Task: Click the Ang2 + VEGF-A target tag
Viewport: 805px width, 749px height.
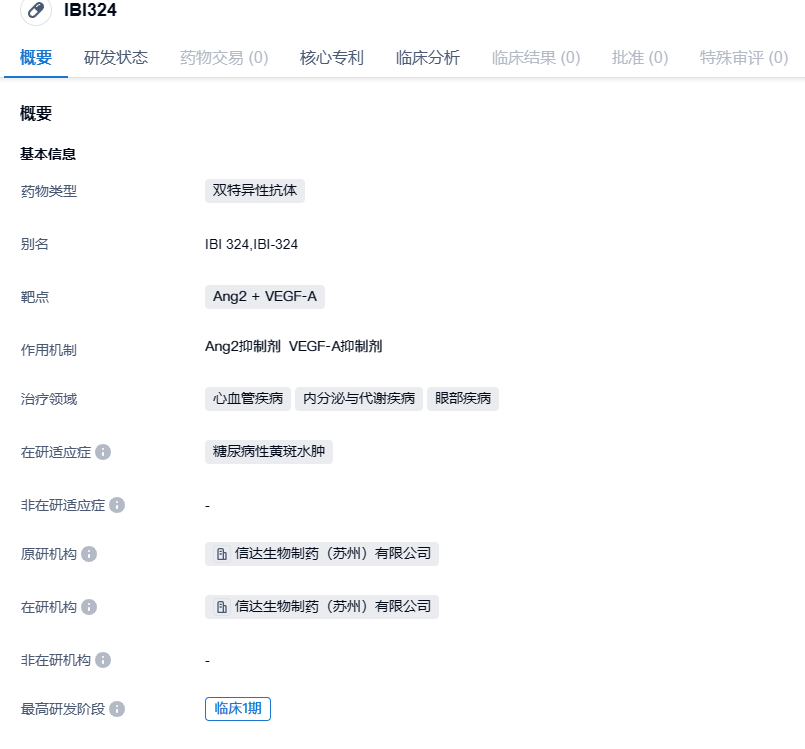Action: point(265,296)
